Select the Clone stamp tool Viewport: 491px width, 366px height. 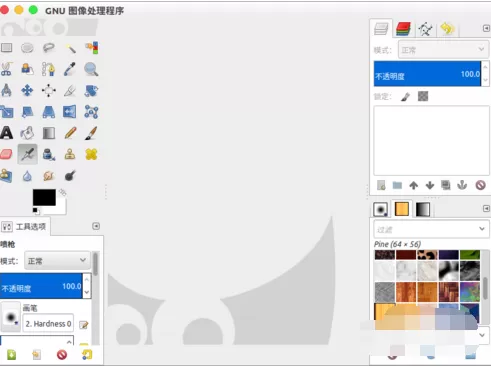click(x=70, y=154)
